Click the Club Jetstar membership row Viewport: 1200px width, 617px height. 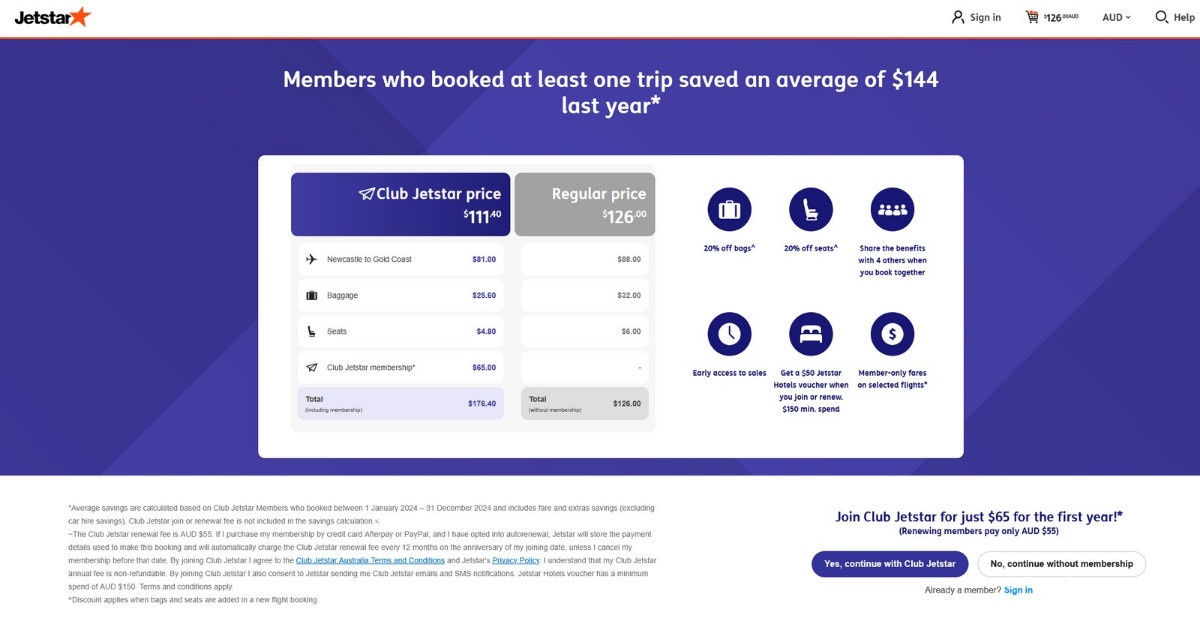(x=400, y=367)
